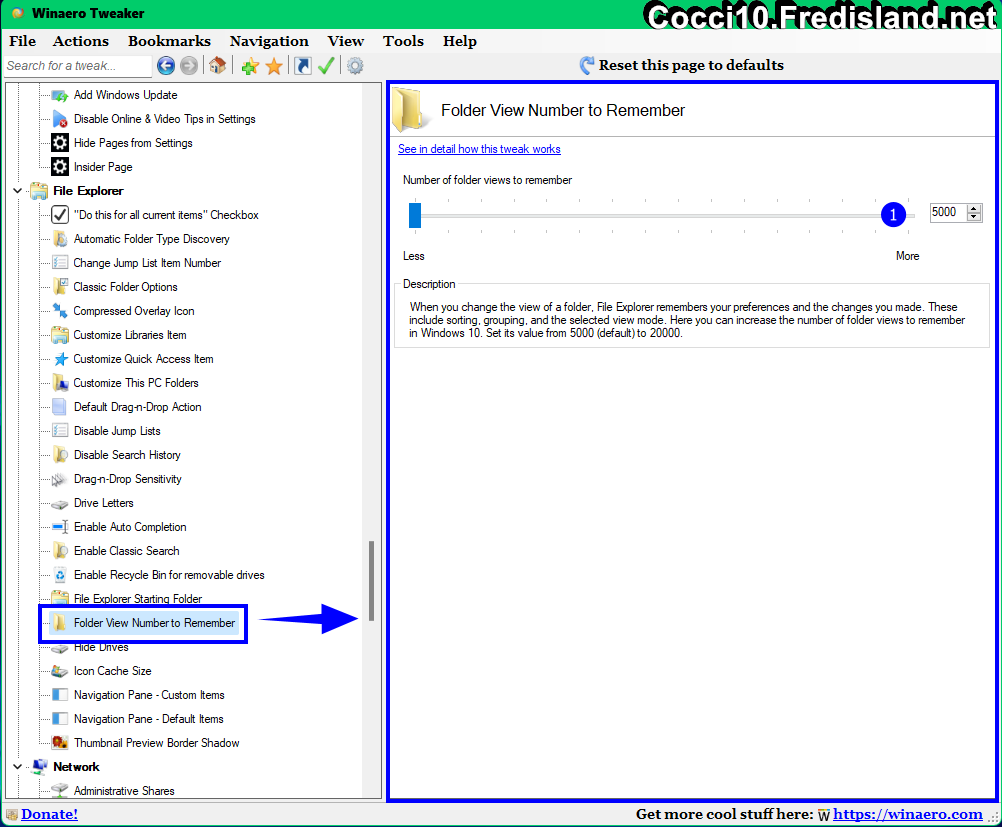Click the Donate! link
The image size is (1002, 827).
49,814
